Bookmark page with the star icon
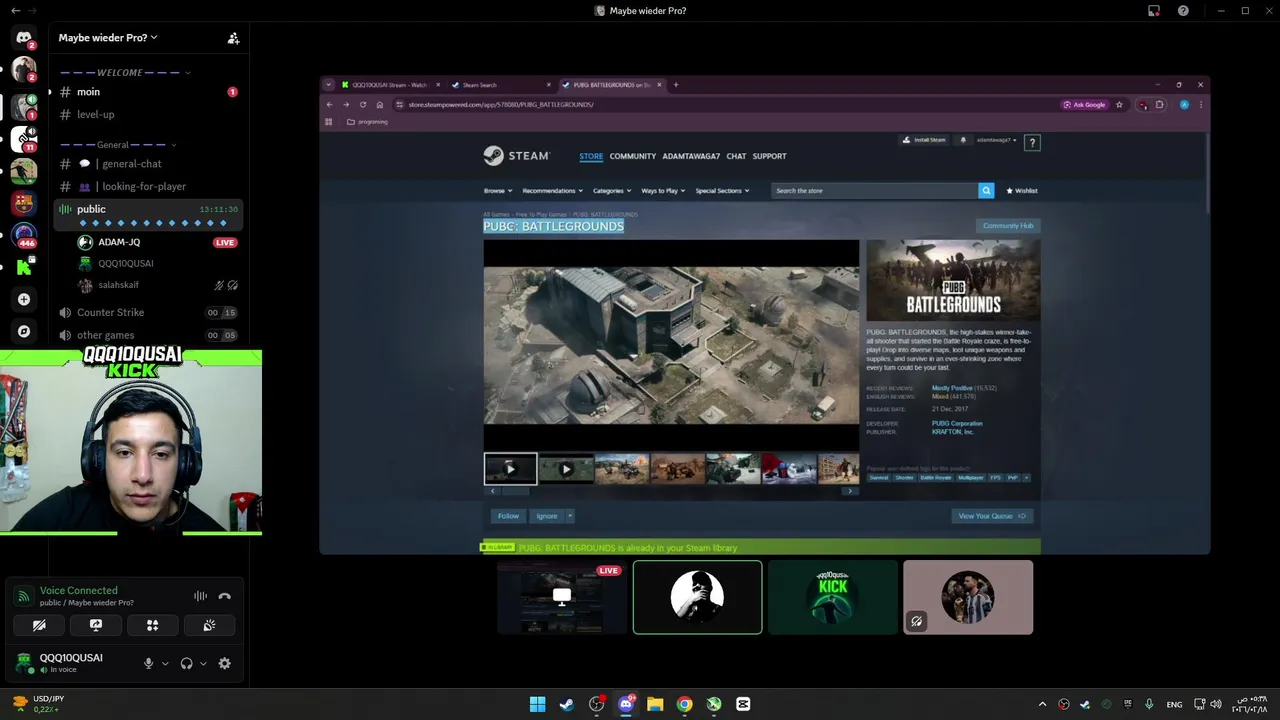 coord(1119,105)
